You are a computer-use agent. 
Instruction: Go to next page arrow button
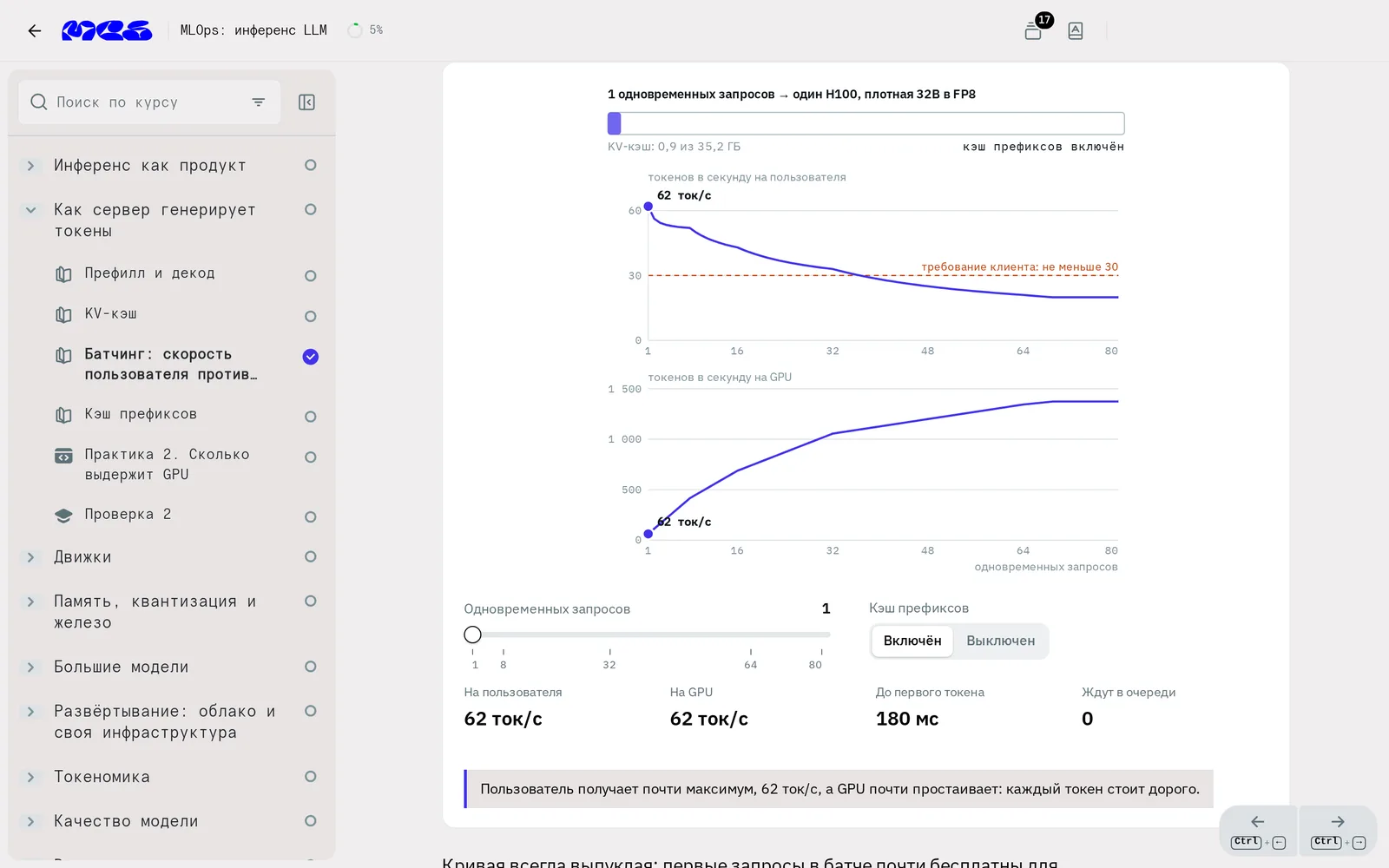coord(1338,830)
